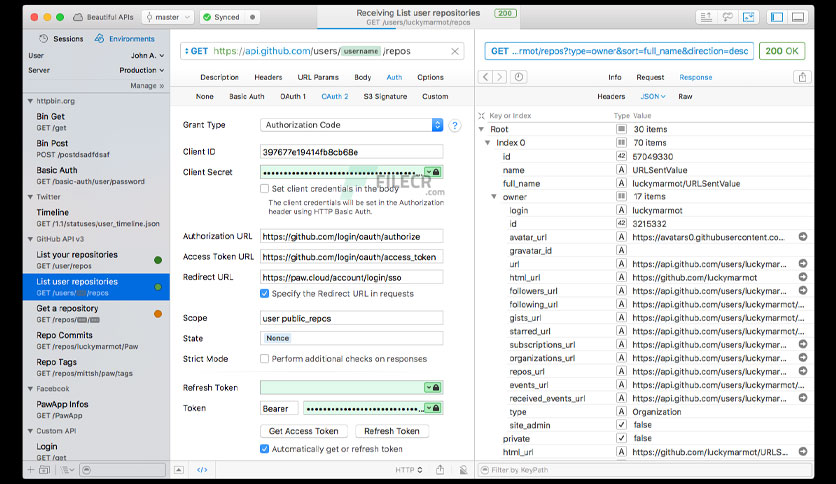Enable Set client credentials in the body
This screenshot has width=836, height=484.
point(264,189)
